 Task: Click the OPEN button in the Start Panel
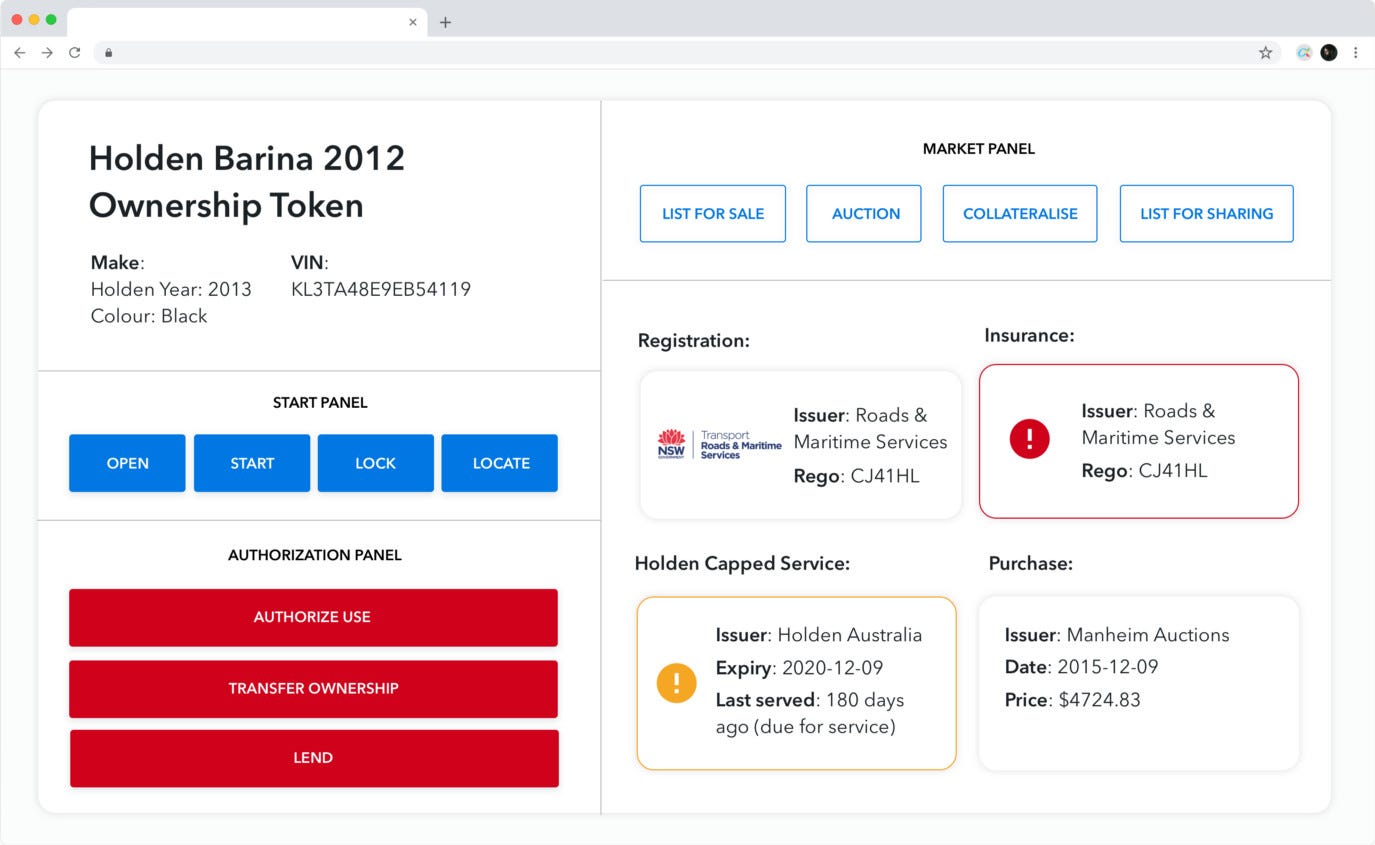[x=127, y=463]
